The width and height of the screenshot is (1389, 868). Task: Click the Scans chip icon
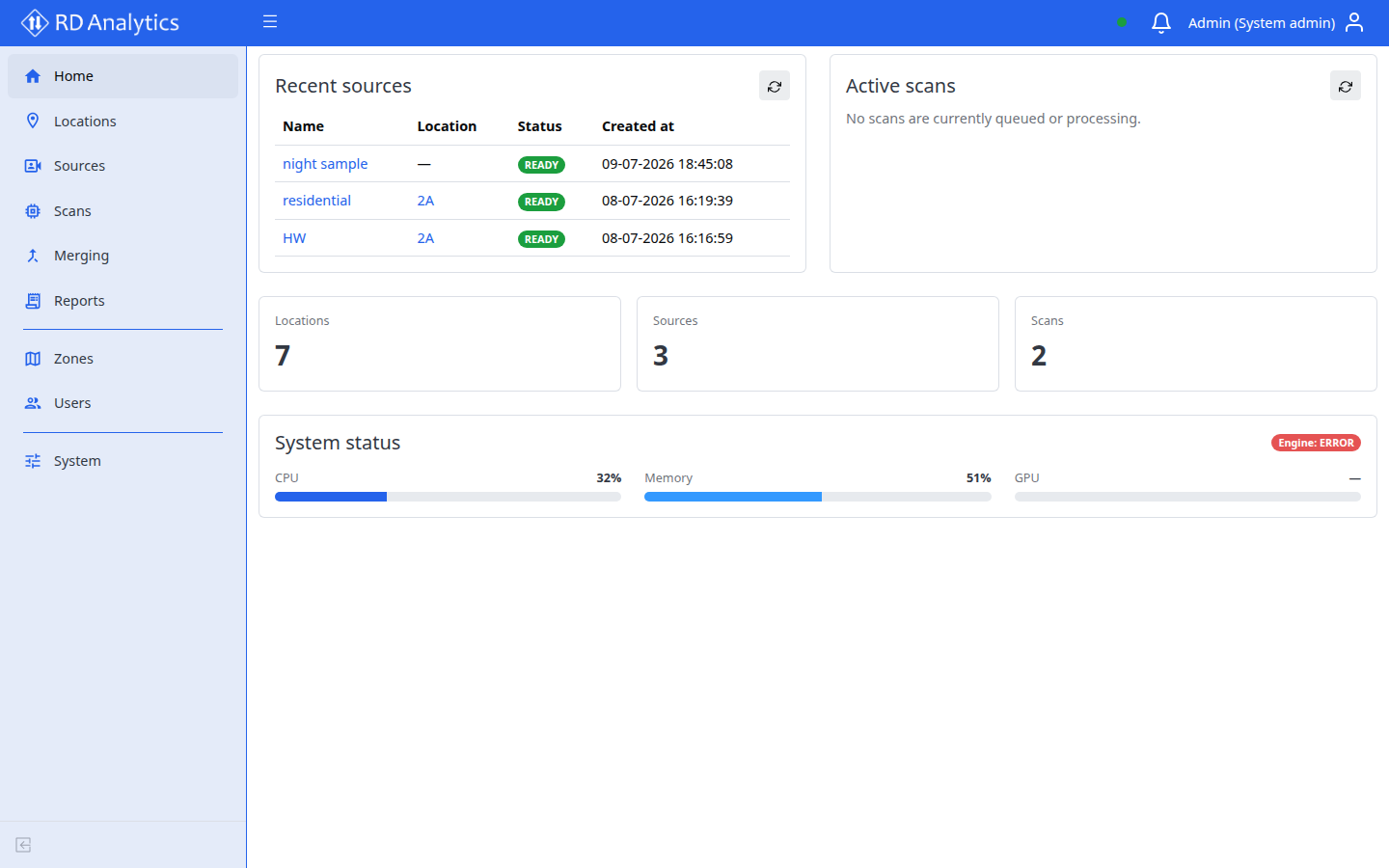tap(33, 211)
